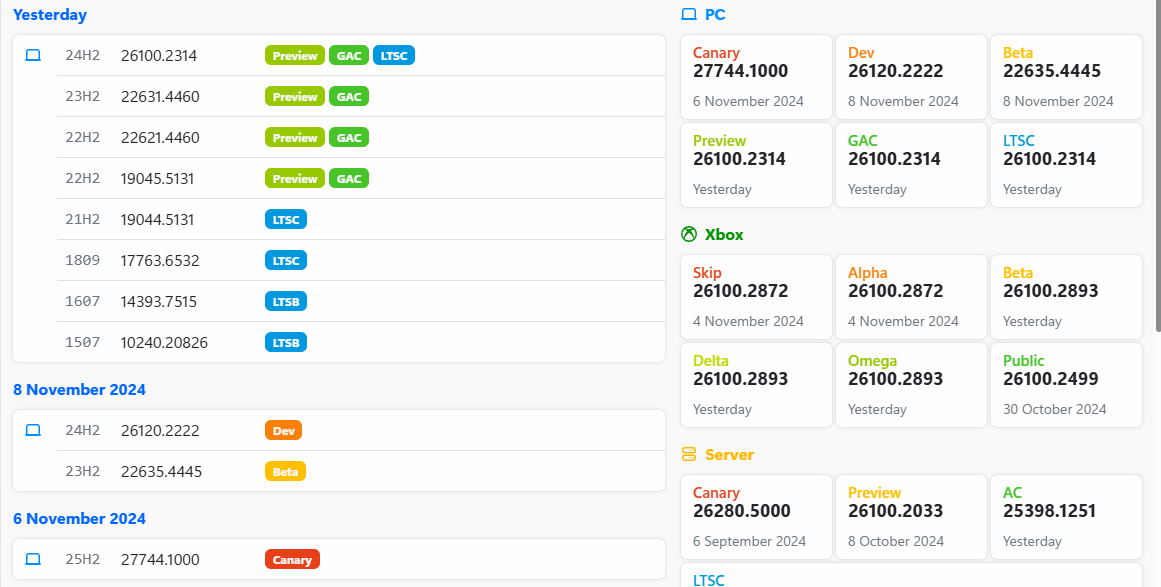Image resolution: width=1161 pixels, height=587 pixels.
Task: Select GAC badge on the 26100.2314 row
Action: click(349, 56)
